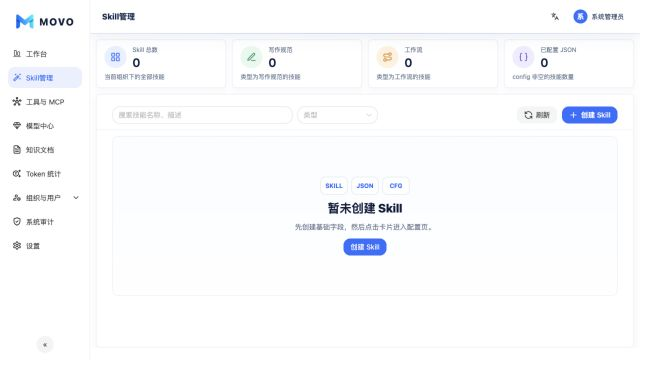The width and height of the screenshot is (658, 378).
Task: Click 当前组织下的全部技能 caption
Action: 134,77
